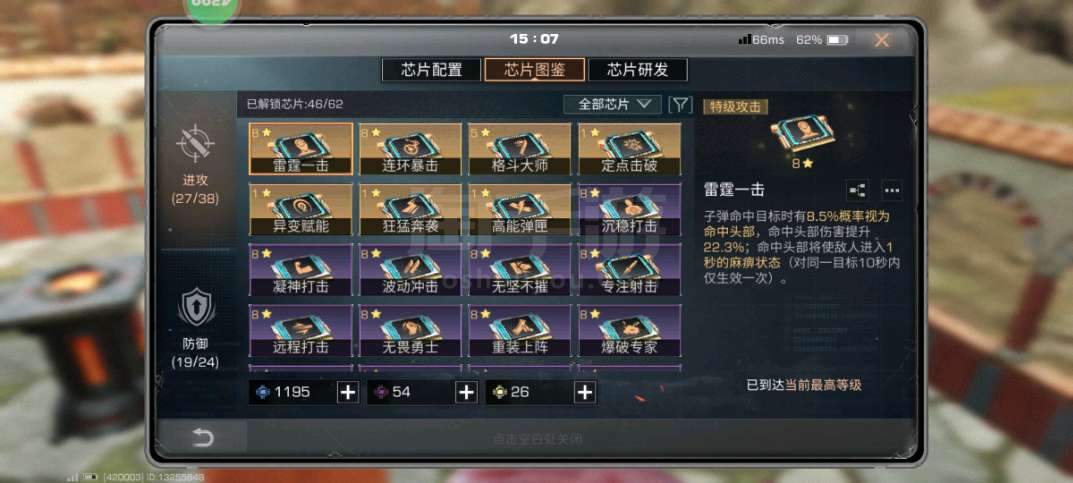
Task: Expand the 全部芯片 dropdown
Action: (x=612, y=105)
